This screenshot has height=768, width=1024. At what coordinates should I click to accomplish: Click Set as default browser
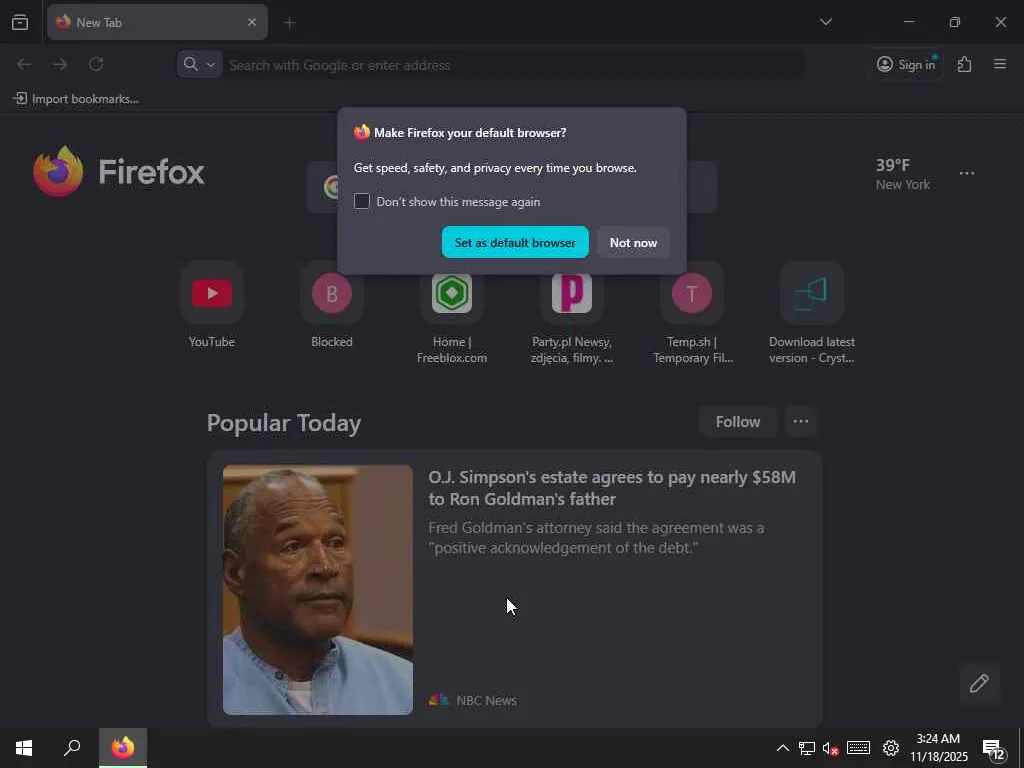pyautogui.click(x=515, y=242)
